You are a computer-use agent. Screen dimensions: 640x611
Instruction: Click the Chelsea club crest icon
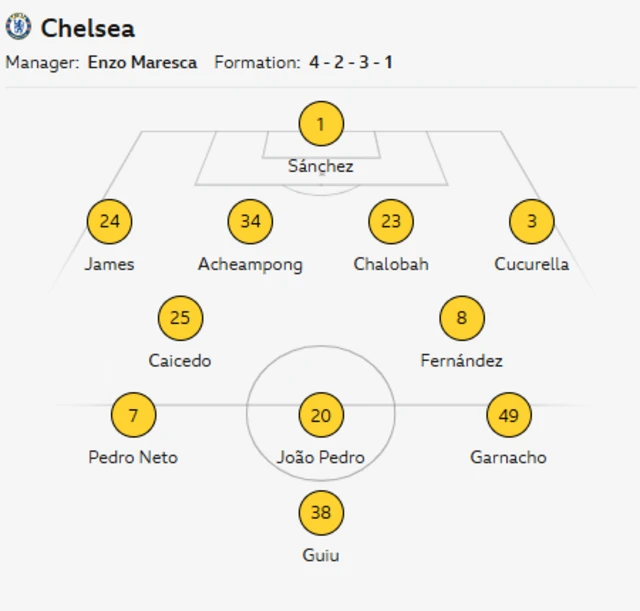click(18, 27)
